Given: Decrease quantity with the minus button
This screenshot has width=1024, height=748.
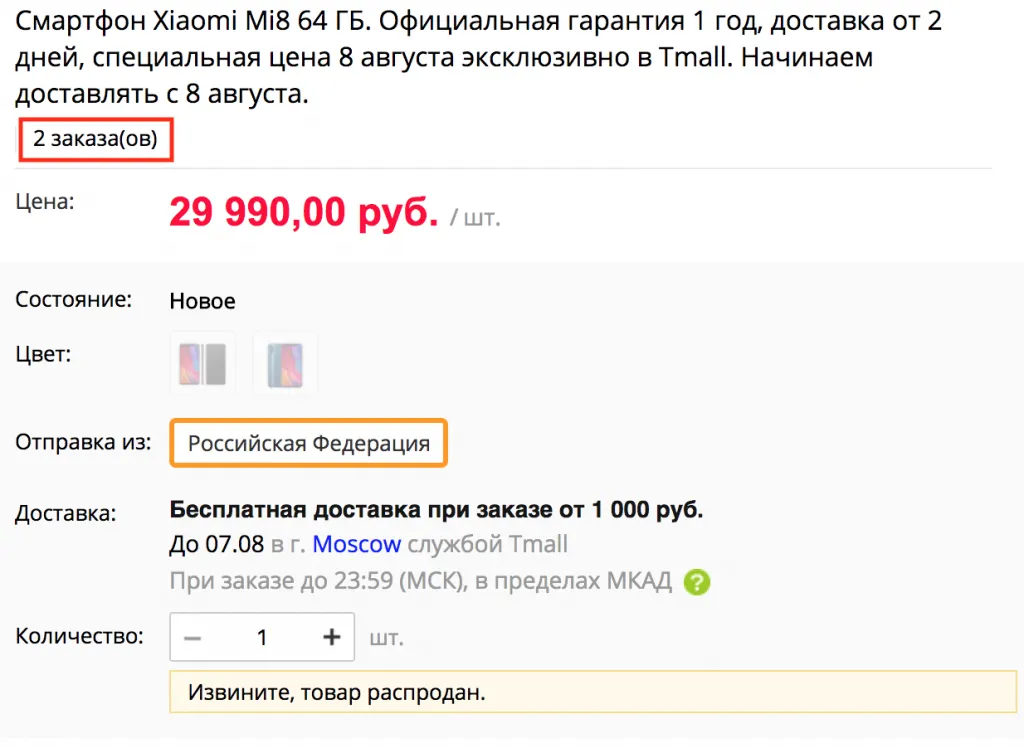Looking at the screenshot, I should tap(194, 637).
